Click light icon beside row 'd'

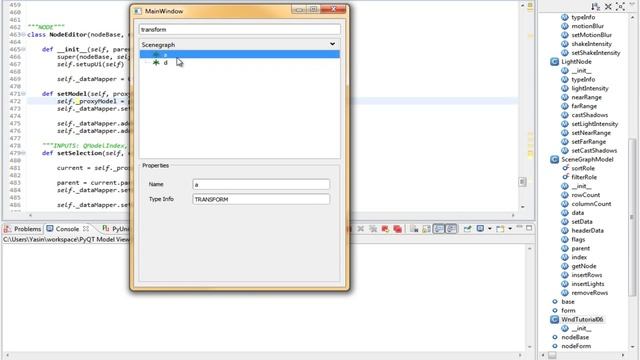[x=156, y=62]
